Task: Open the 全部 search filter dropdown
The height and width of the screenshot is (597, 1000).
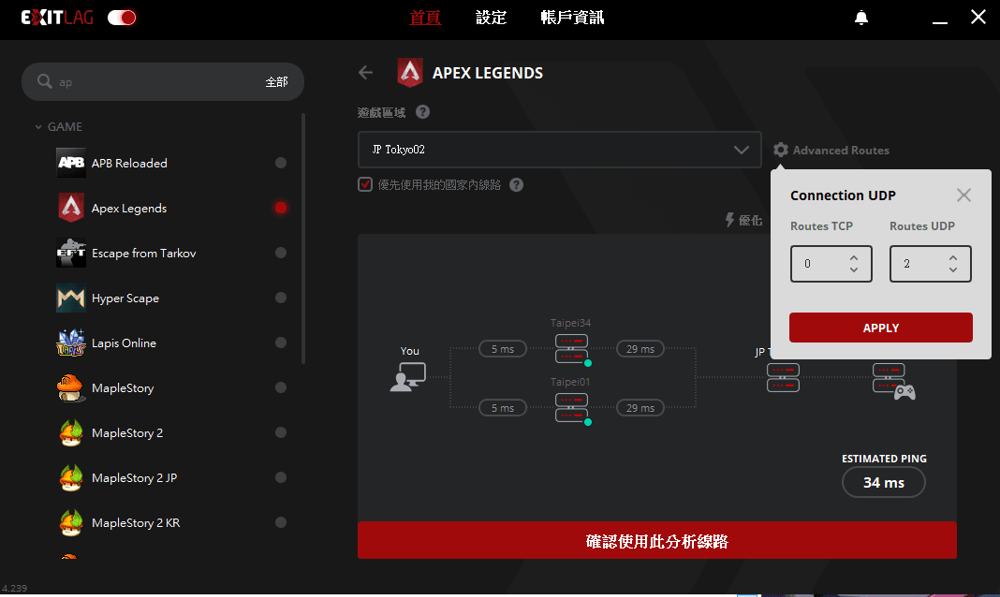Action: 277,81
